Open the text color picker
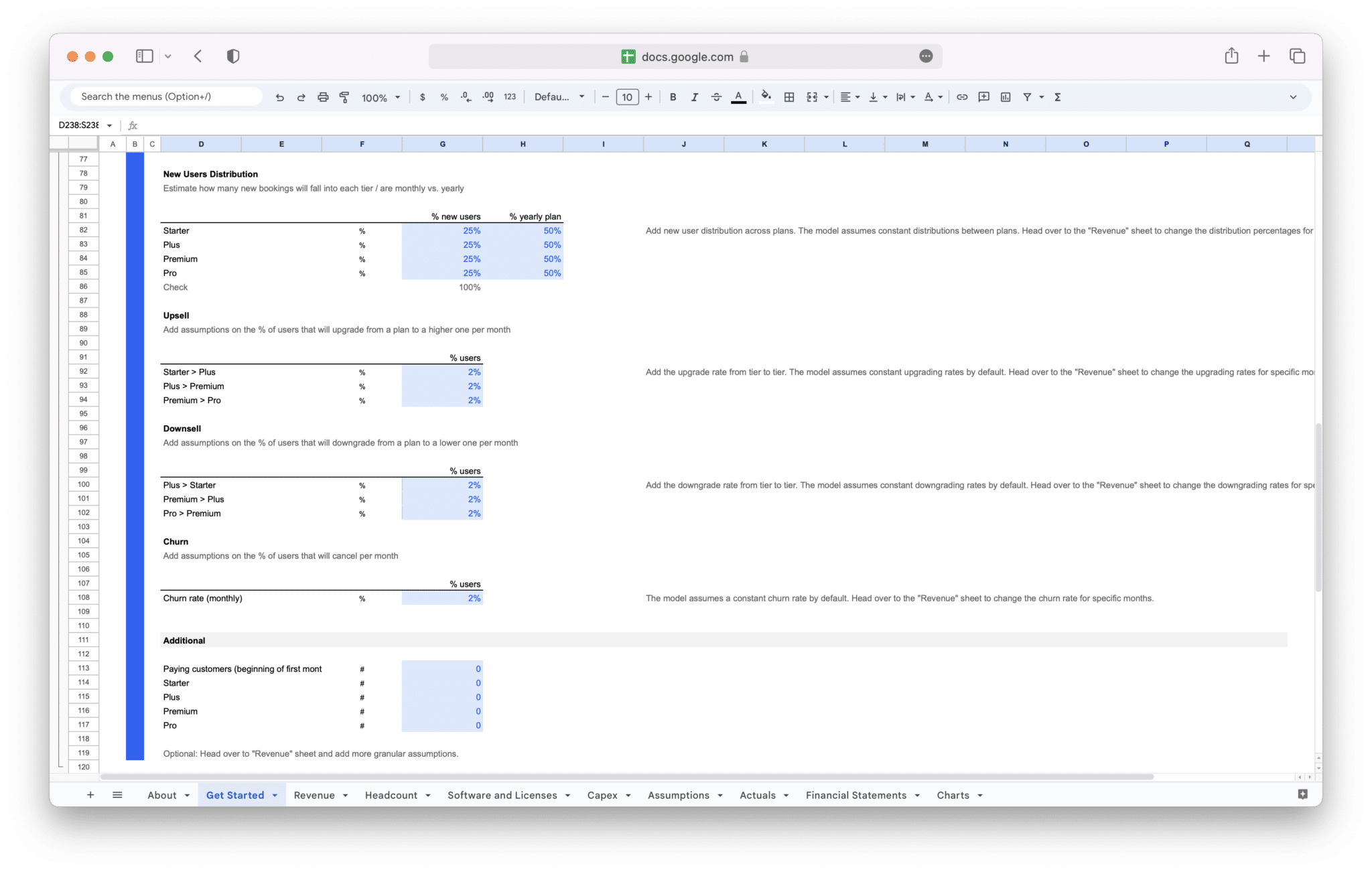Viewport: 1372px width, 872px height. (x=738, y=96)
